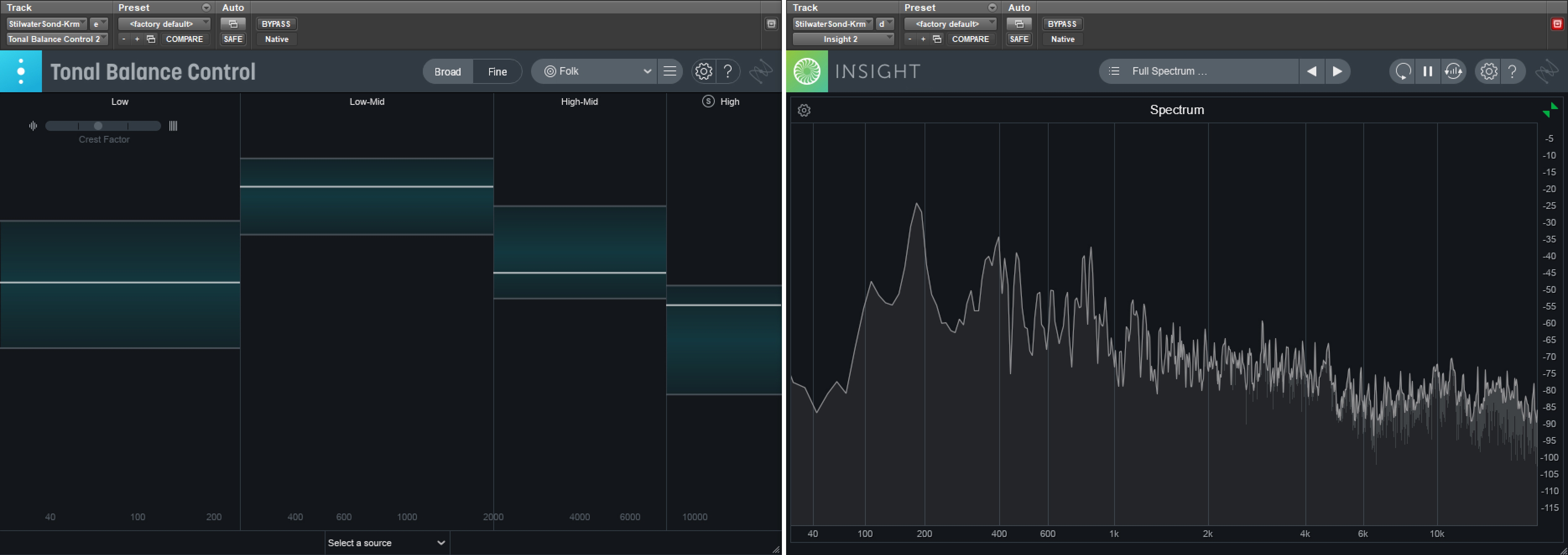Open Preset menu arrow in Insight window
This screenshot has height=555, width=1568.
point(992,7)
